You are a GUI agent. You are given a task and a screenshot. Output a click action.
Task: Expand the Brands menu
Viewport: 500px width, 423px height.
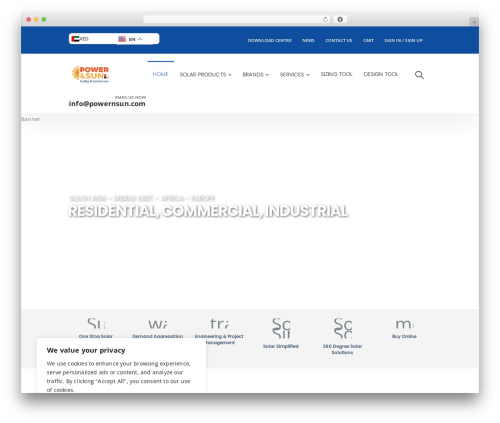click(x=256, y=74)
